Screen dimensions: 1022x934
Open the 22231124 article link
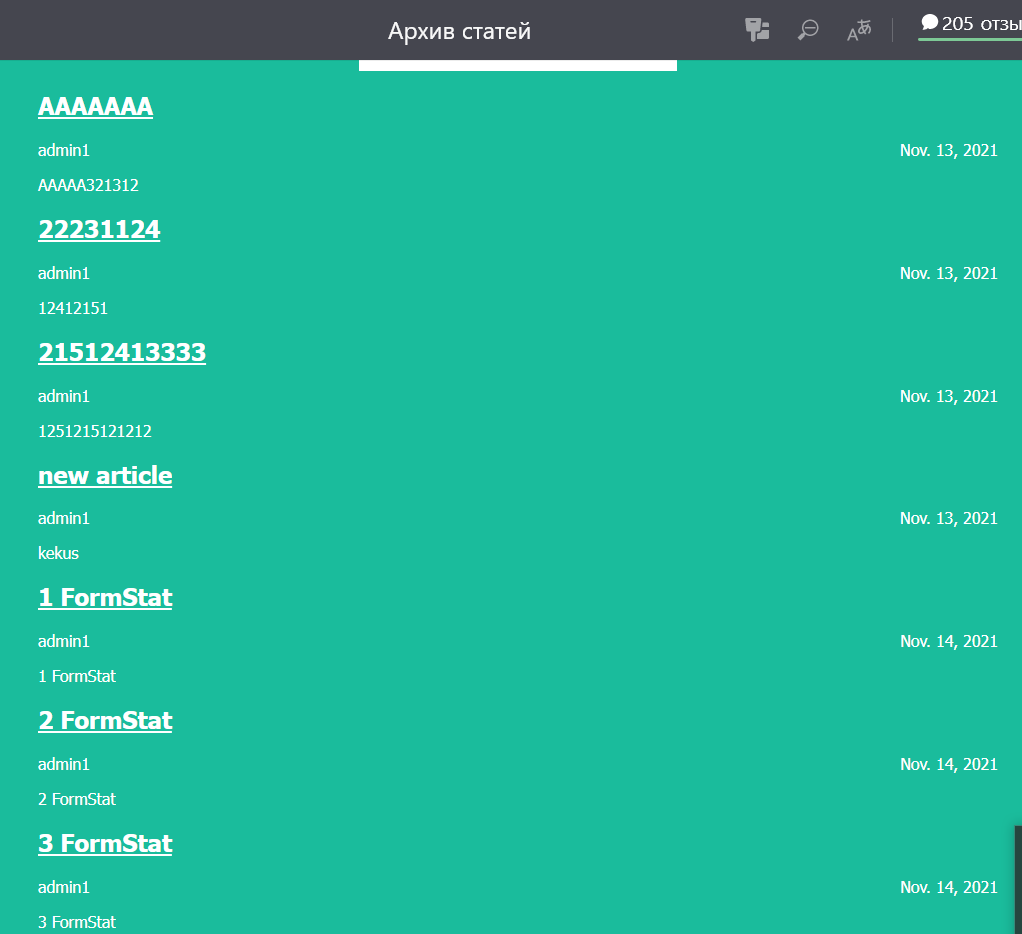(99, 229)
